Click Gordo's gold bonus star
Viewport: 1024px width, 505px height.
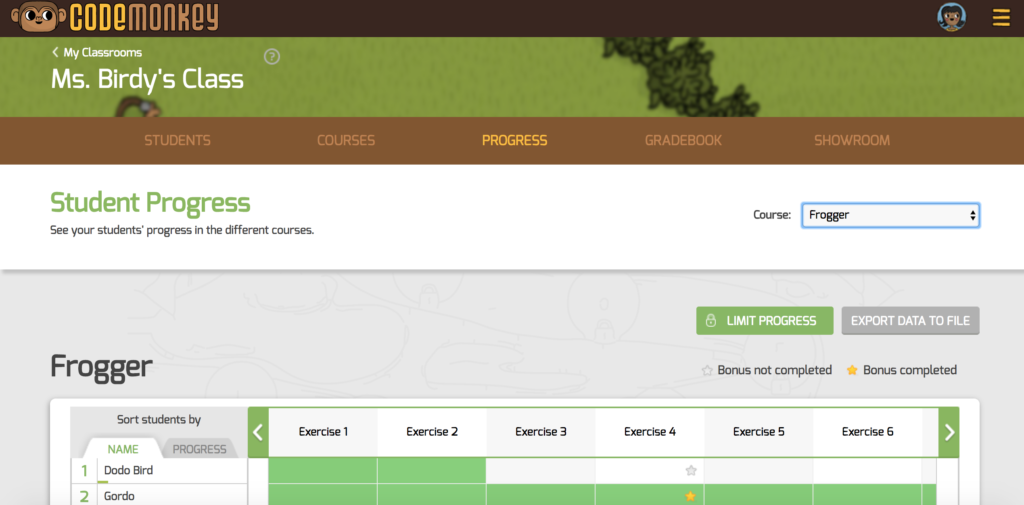click(x=690, y=496)
